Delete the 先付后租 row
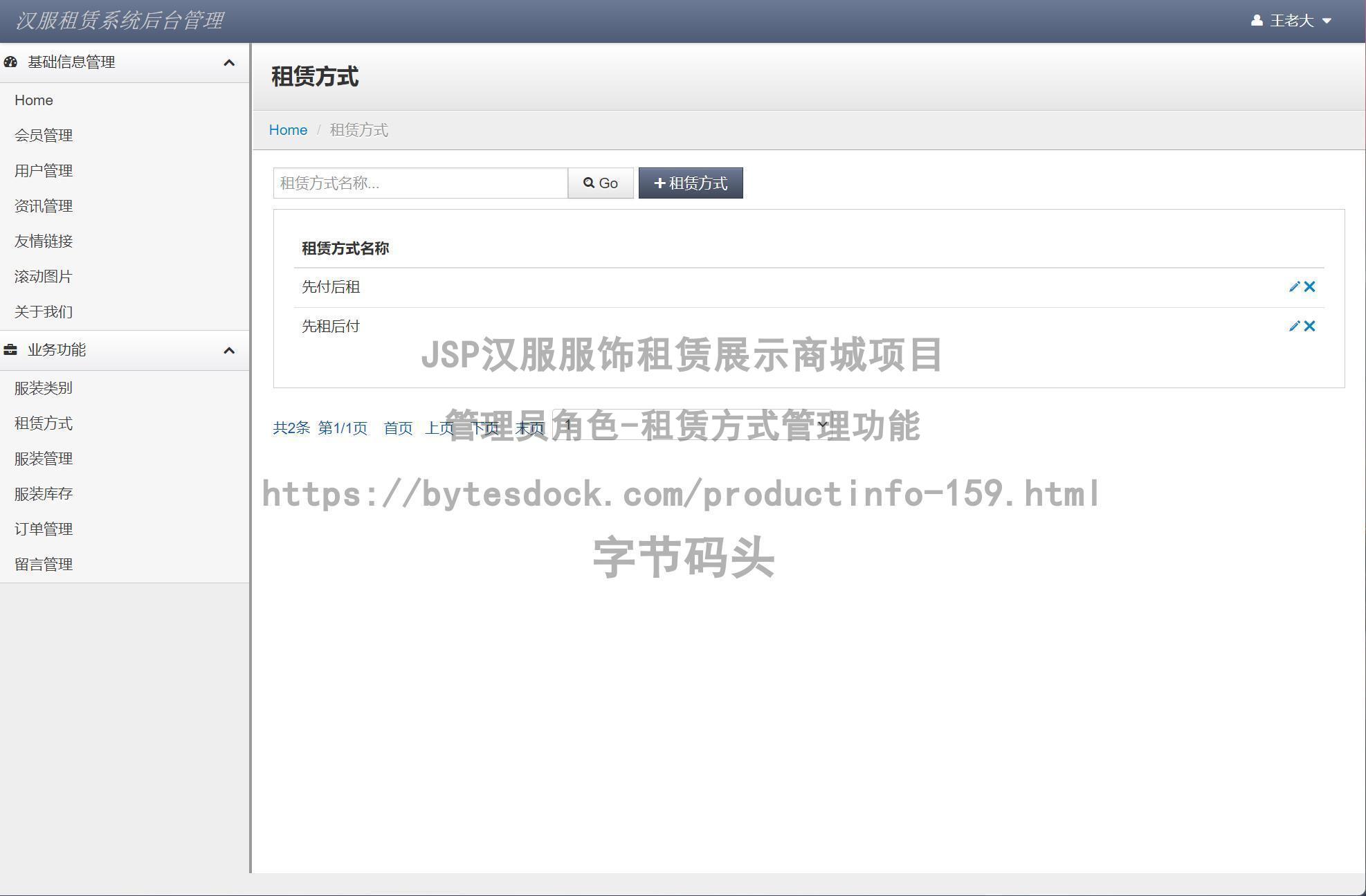 [x=1310, y=286]
